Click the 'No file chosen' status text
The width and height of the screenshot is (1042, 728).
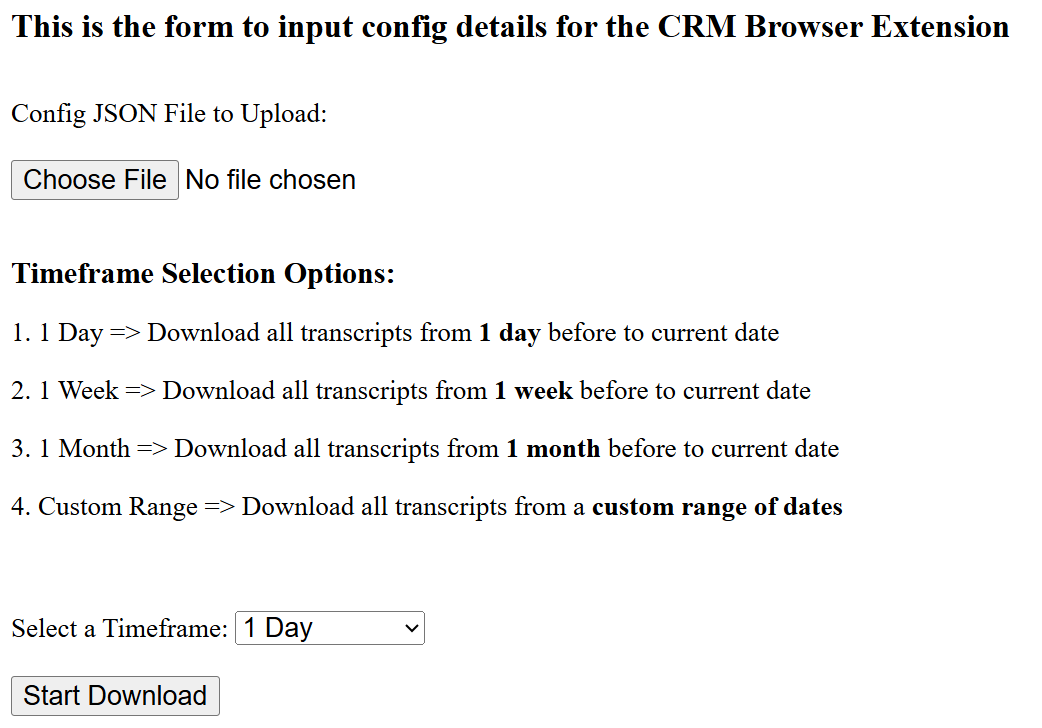[271, 180]
